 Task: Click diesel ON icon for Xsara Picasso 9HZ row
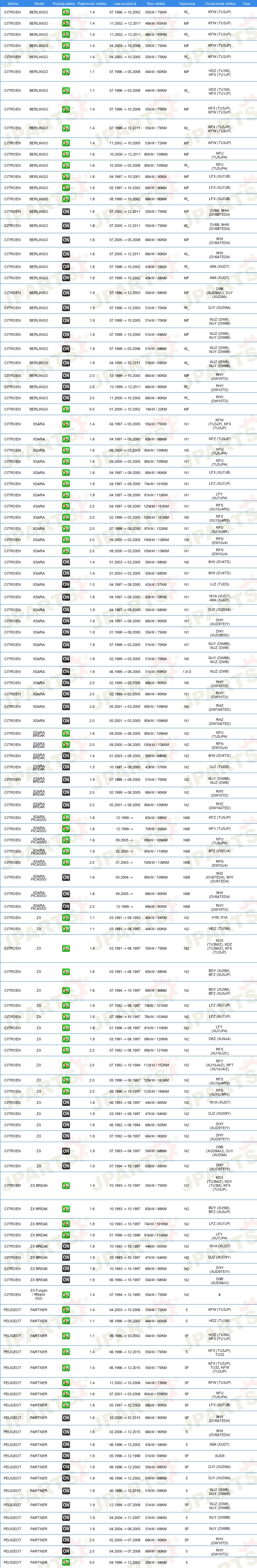tap(66, 878)
